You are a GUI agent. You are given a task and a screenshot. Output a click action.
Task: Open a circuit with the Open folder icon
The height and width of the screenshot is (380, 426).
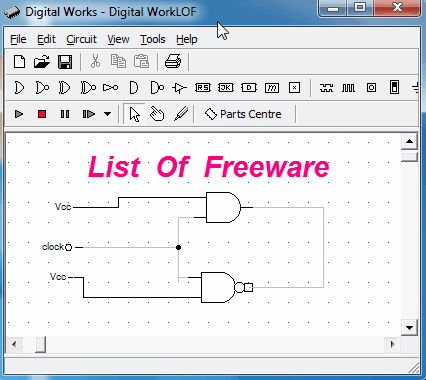(42, 62)
